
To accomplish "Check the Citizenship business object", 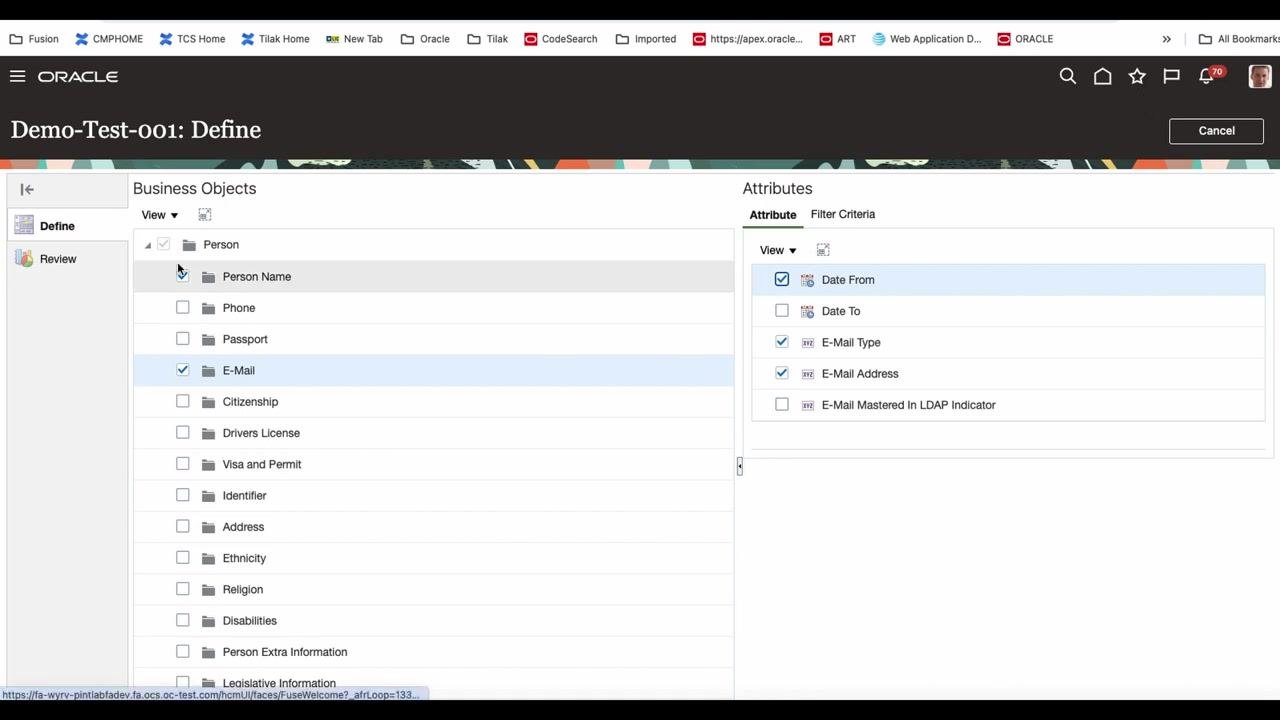I will click(x=182, y=401).
